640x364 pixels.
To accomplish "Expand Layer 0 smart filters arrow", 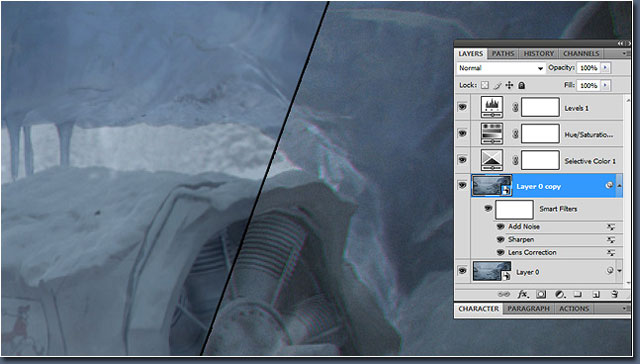I will pos(619,271).
